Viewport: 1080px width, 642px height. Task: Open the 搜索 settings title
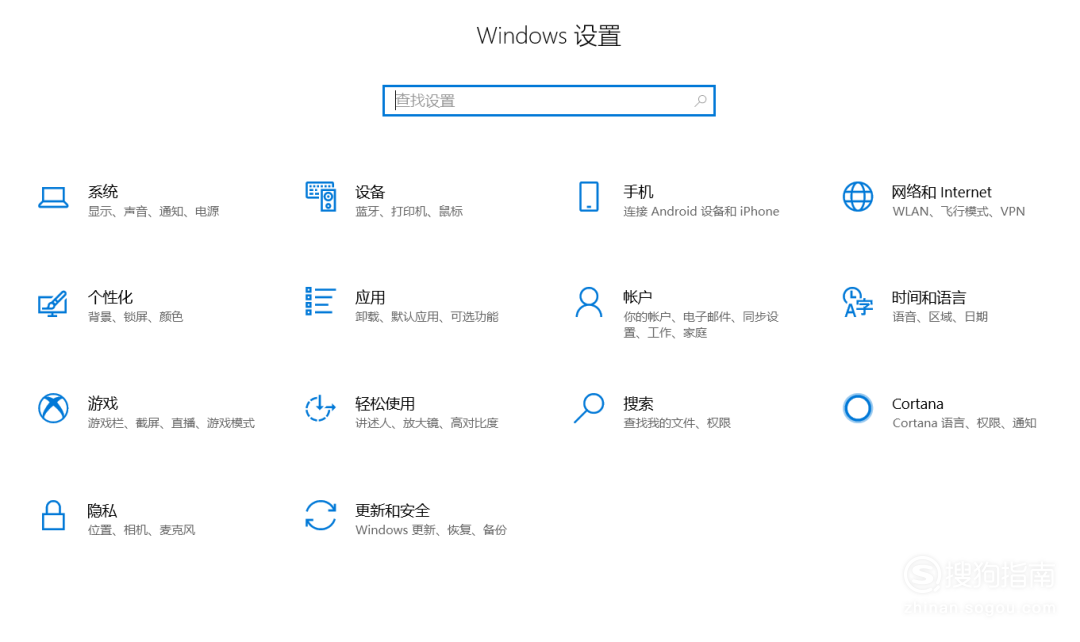pos(638,404)
